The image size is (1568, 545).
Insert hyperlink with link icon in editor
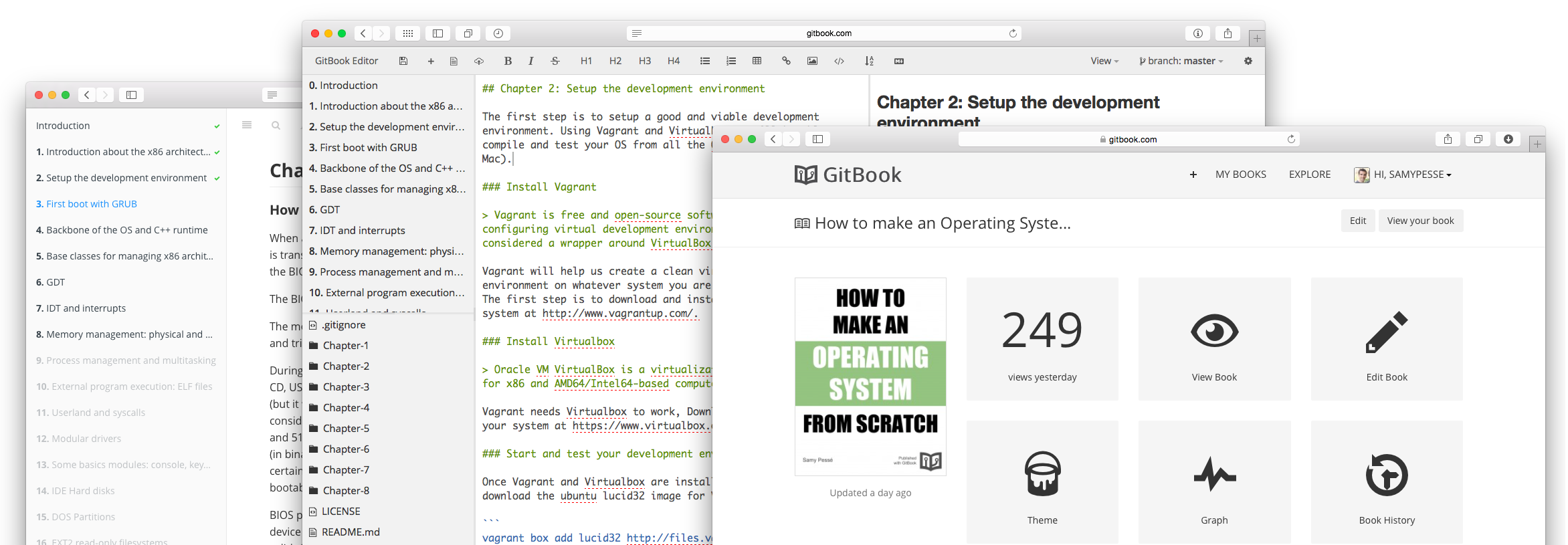tap(786, 61)
